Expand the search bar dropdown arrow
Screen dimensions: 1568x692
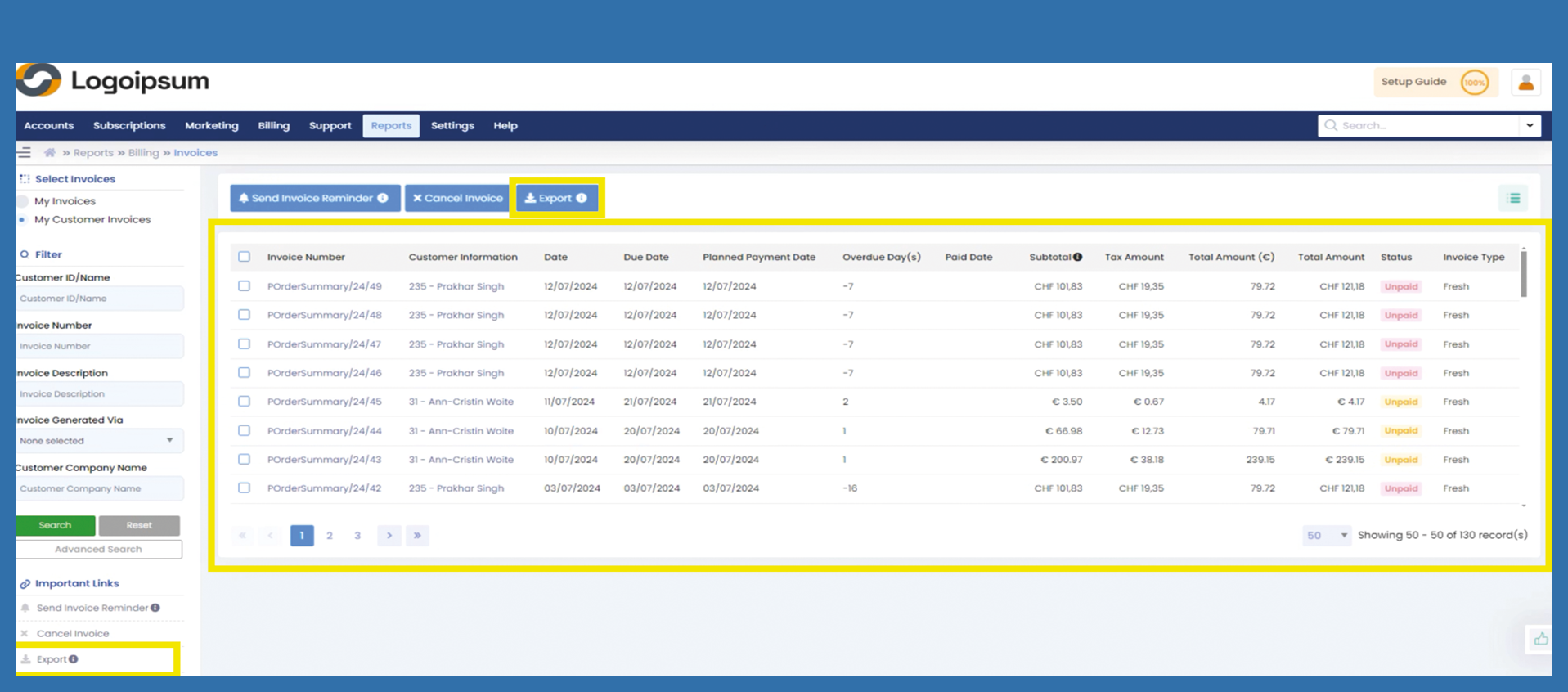(1530, 126)
